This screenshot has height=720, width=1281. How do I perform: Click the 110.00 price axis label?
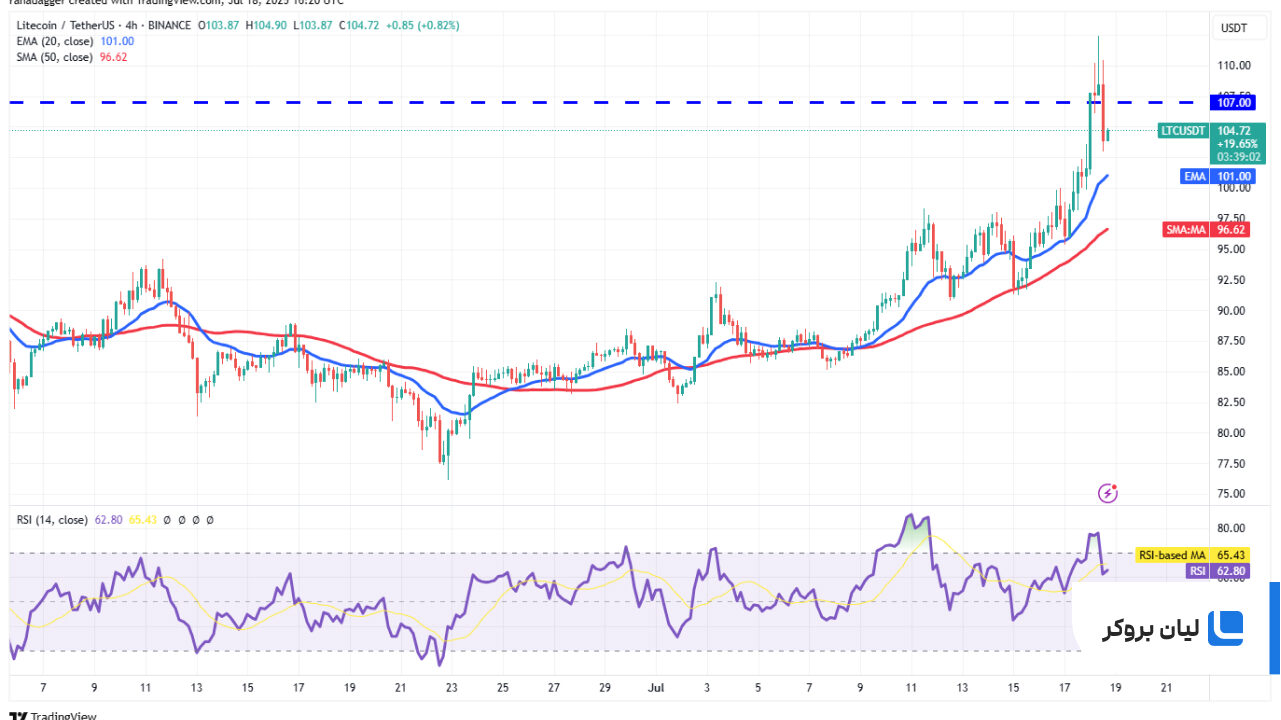(x=1233, y=65)
